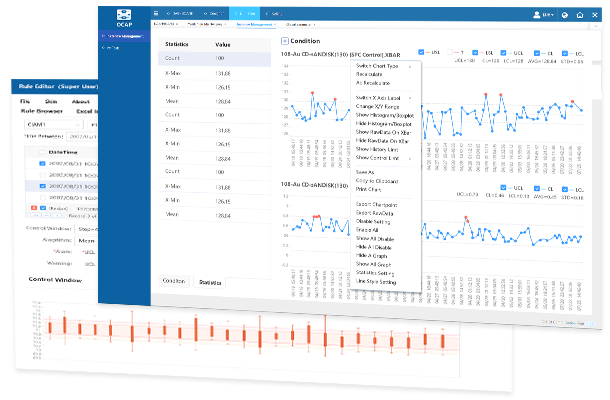Go to home via the house icon

click(x=580, y=15)
